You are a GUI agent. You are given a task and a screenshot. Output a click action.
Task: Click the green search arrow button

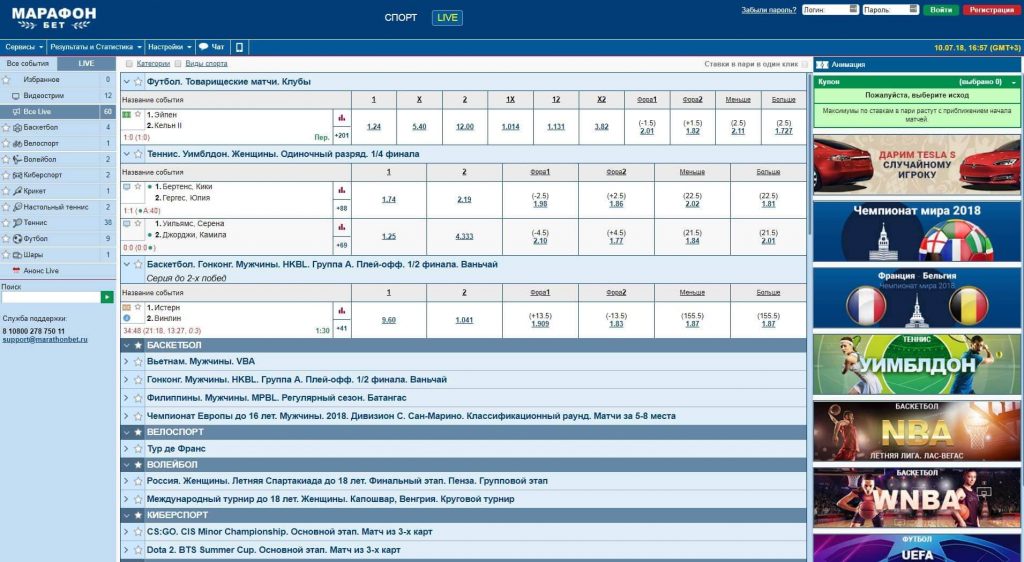click(107, 297)
